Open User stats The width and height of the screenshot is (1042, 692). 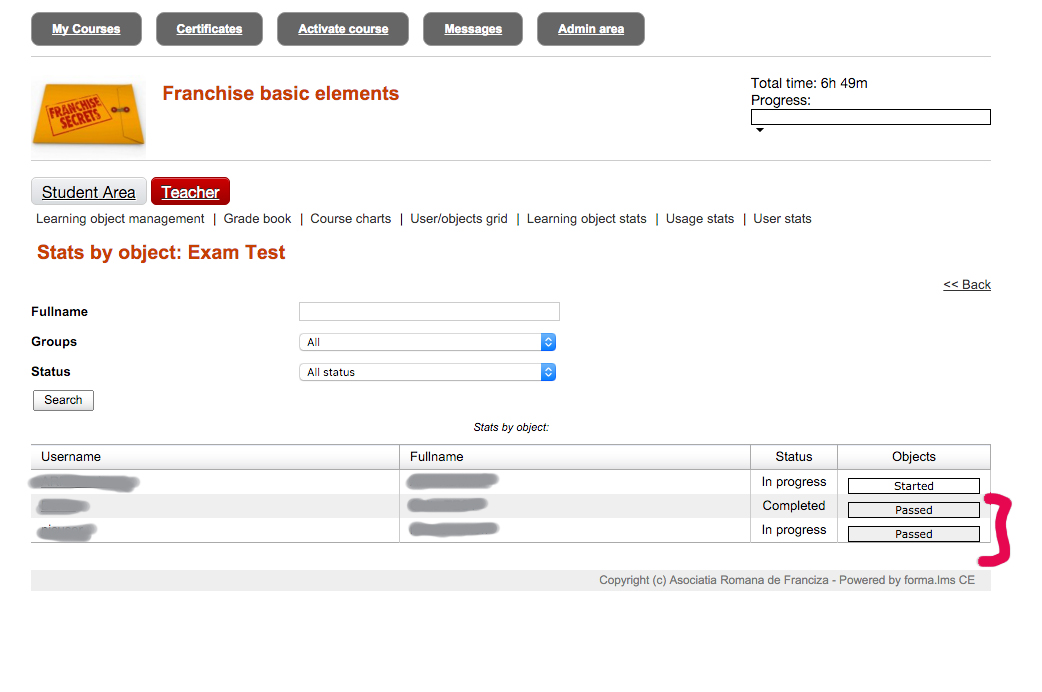(x=782, y=219)
